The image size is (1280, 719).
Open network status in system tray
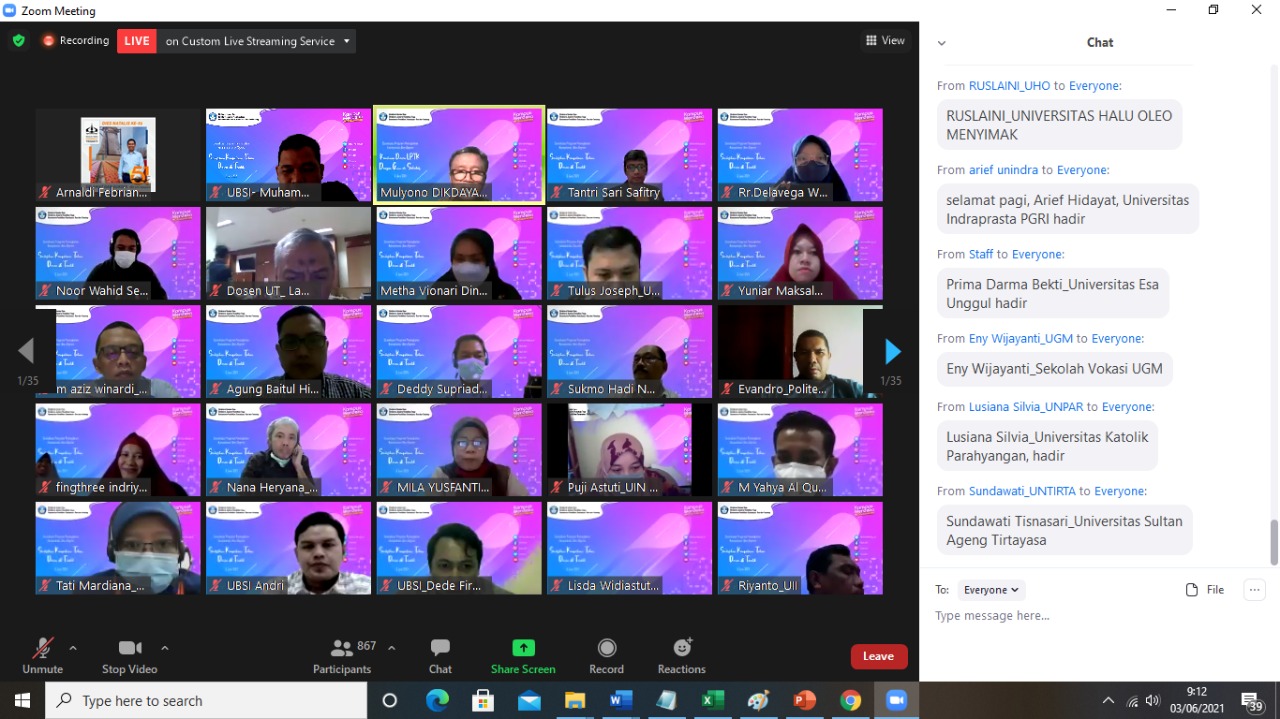(x=1132, y=701)
